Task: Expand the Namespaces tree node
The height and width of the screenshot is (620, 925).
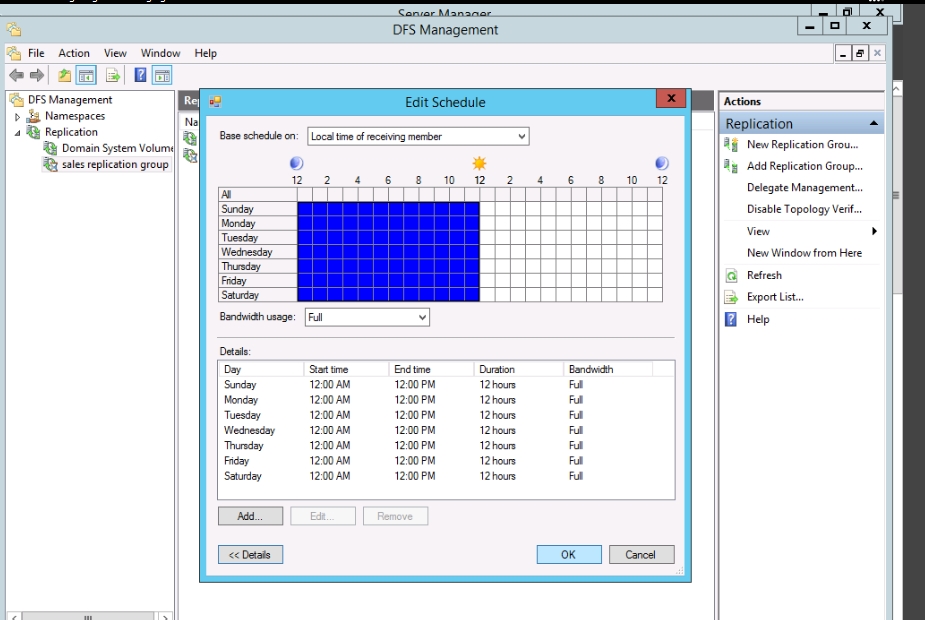Action: tap(17, 117)
